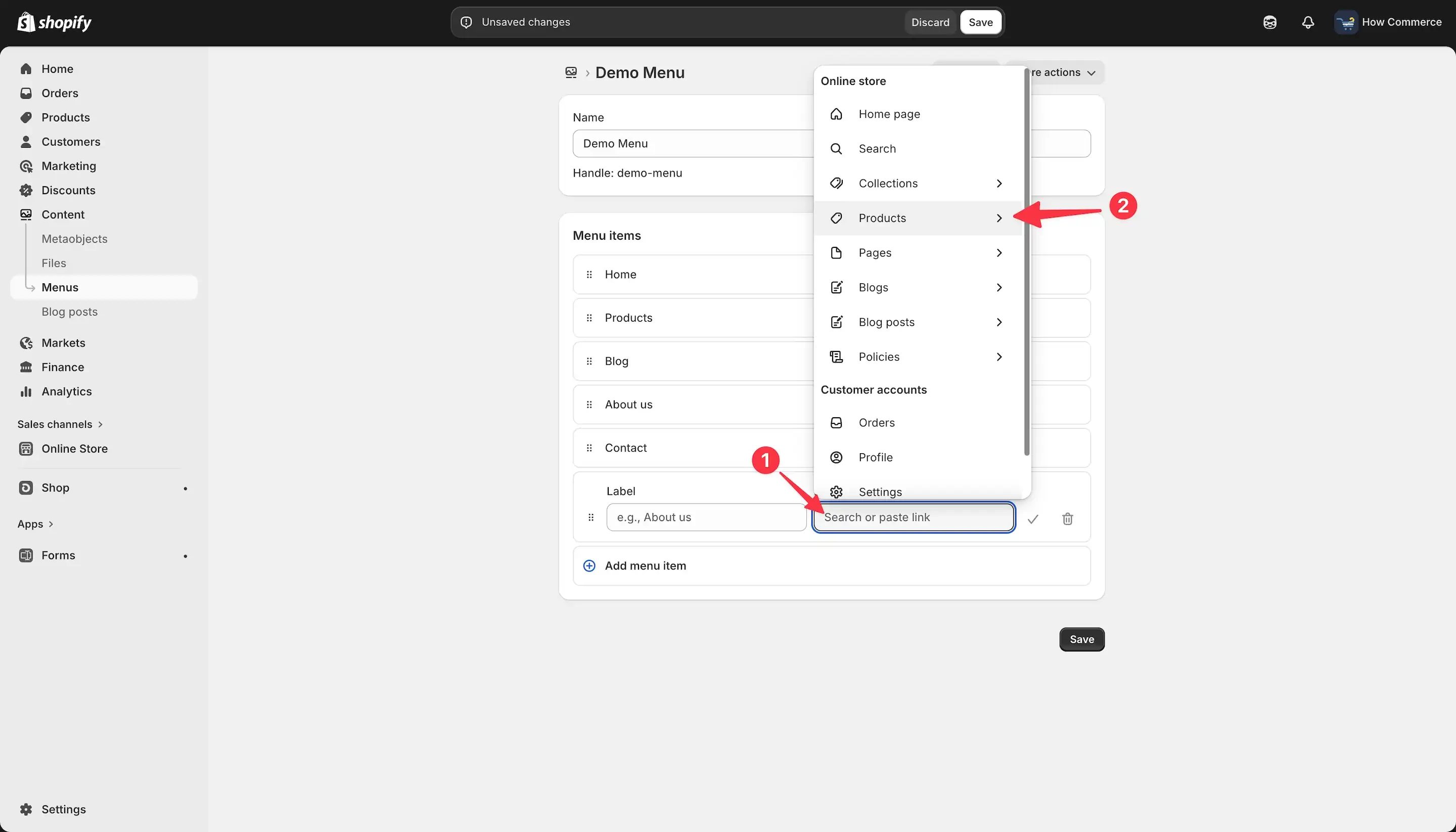Choose Profile under Customer accounts
Viewport: 1456px width, 832px height.
click(x=918, y=457)
